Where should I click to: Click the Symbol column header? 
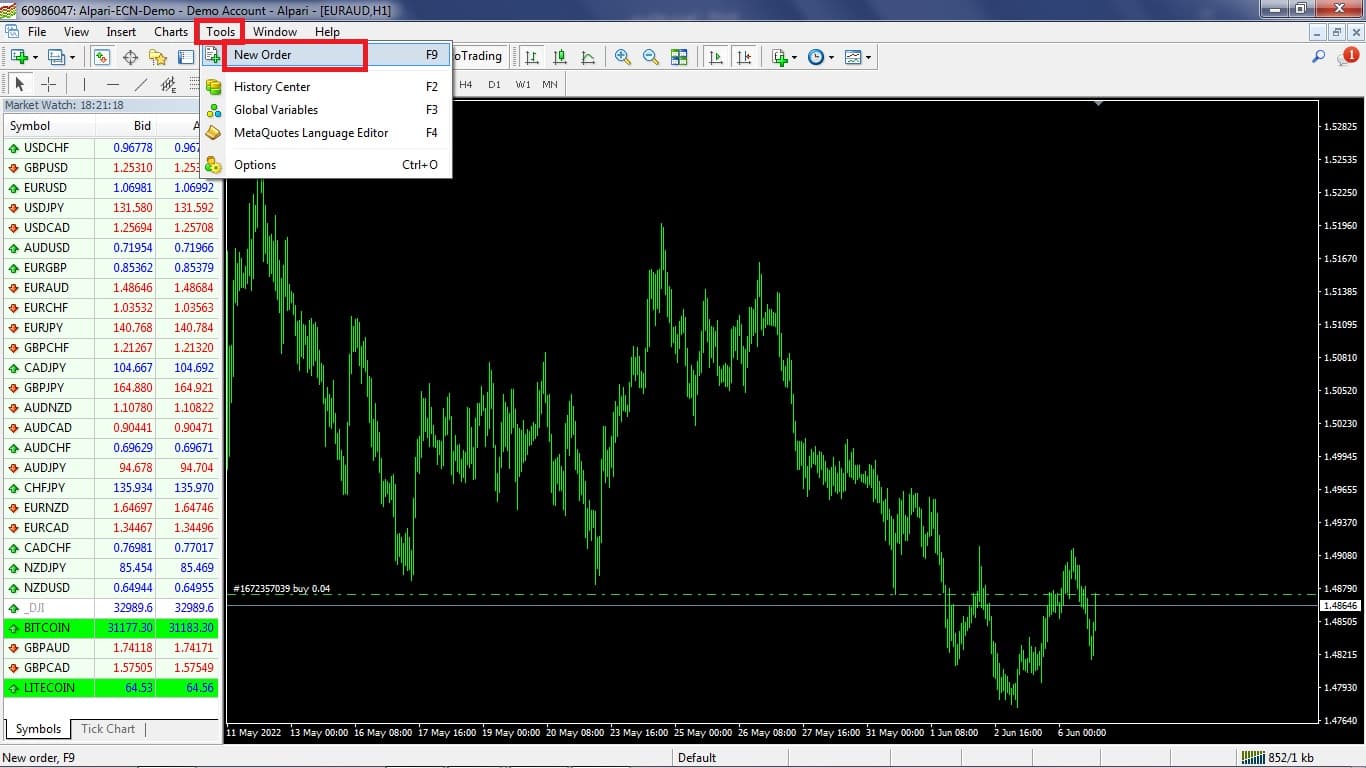coord(49,126)
